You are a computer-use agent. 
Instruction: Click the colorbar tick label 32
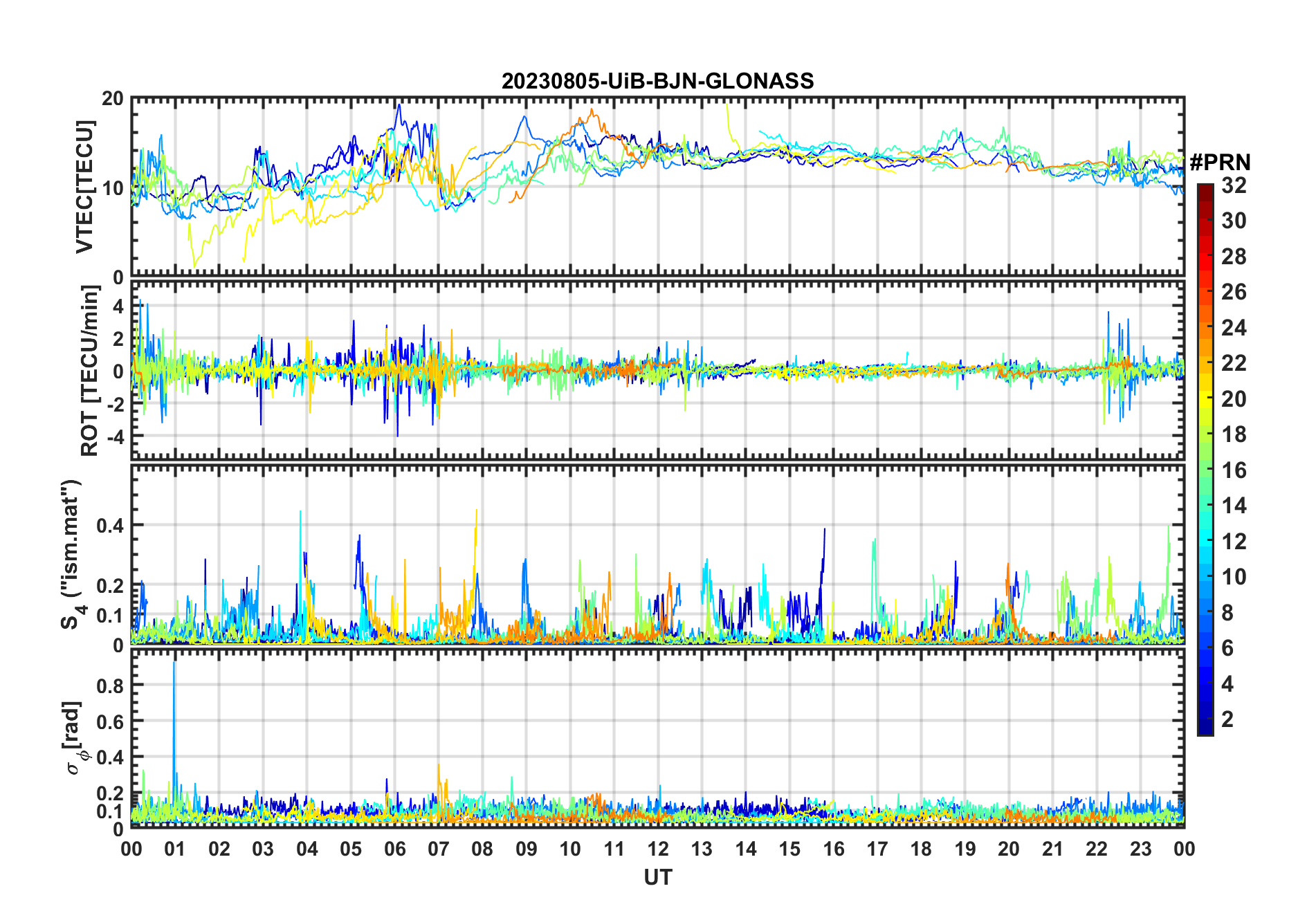[x=1234, y=185]
